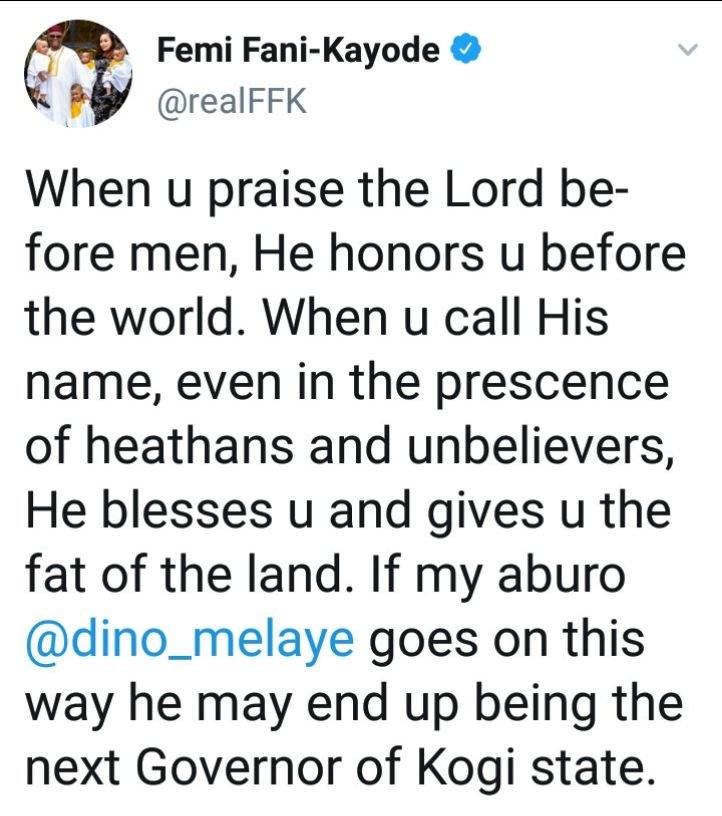
Task: Open the @dino_melaye mention
Action: coord(190,639)
